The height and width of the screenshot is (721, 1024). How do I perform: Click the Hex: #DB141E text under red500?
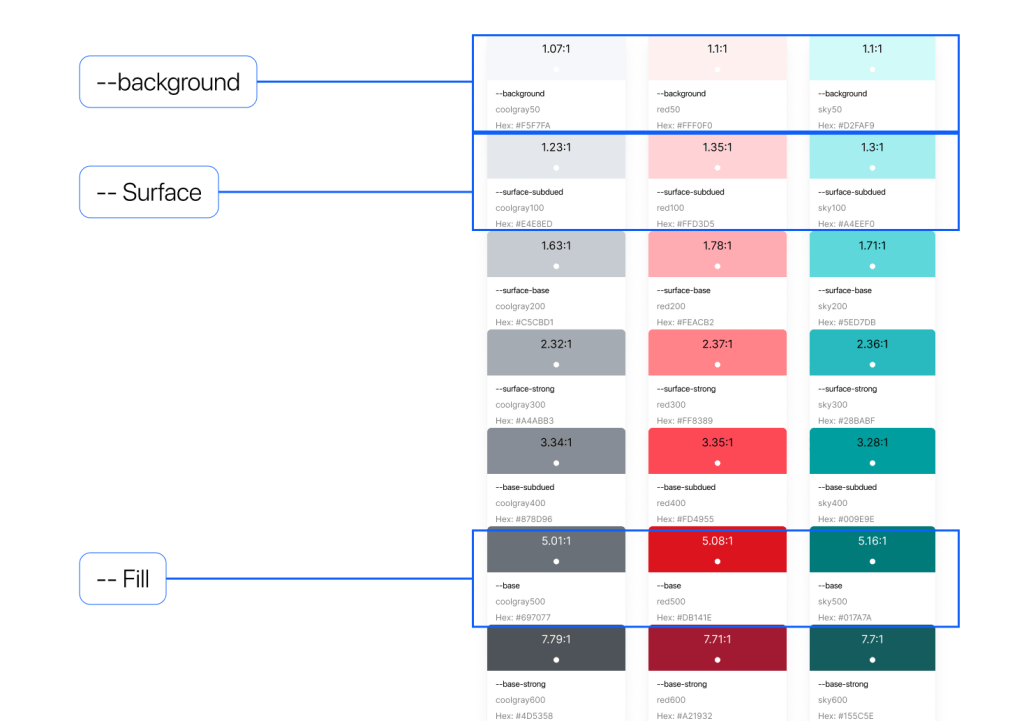click(x=684, y=618)
